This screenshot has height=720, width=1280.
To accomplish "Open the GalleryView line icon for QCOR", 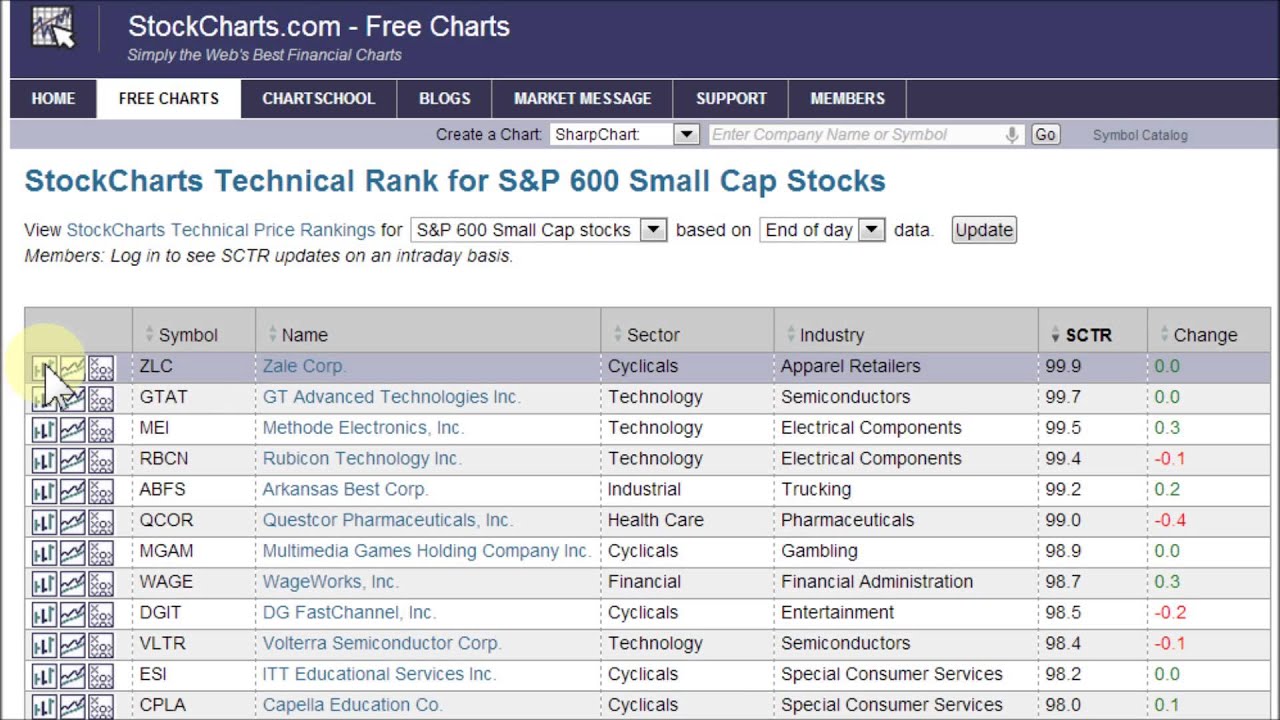I will (x=72, y=523).
